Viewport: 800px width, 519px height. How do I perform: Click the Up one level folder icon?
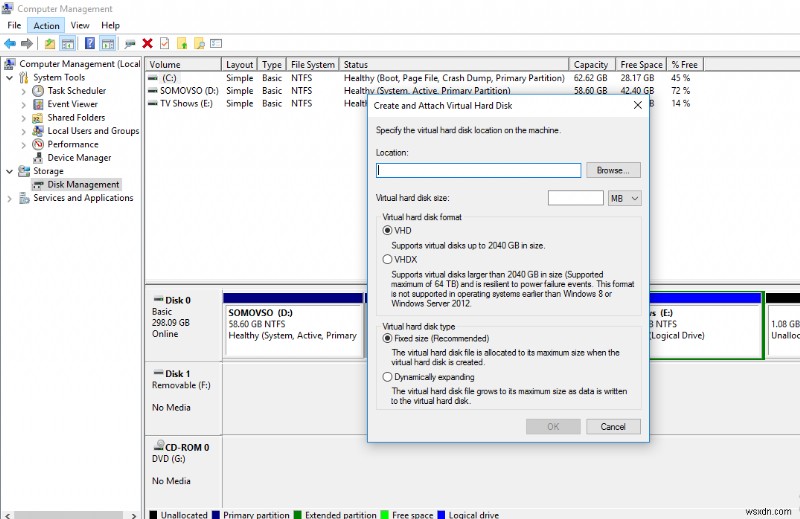49,44
